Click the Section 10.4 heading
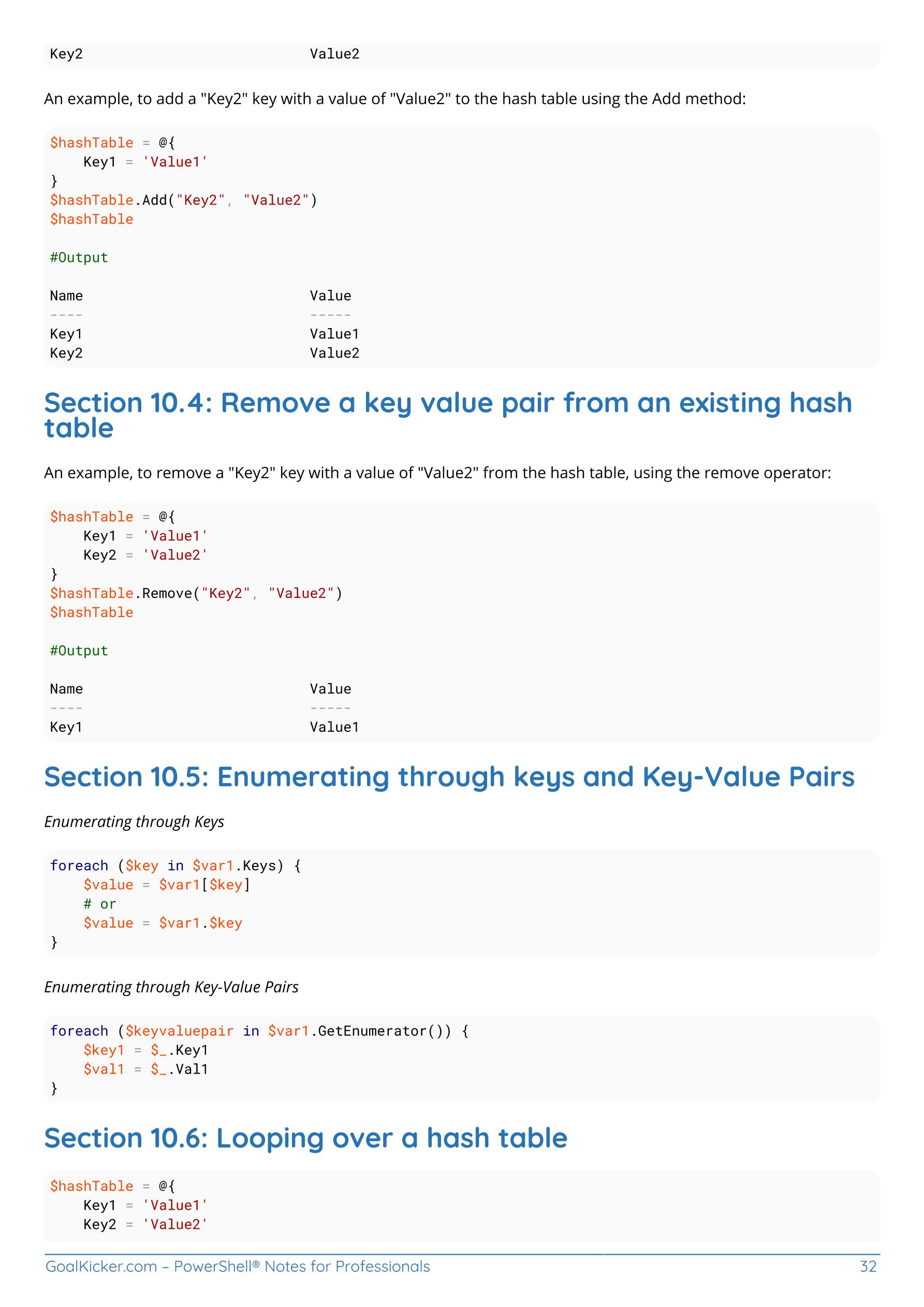The height and width of the screenshot is (1307, 924). click(x=448, y=415)
